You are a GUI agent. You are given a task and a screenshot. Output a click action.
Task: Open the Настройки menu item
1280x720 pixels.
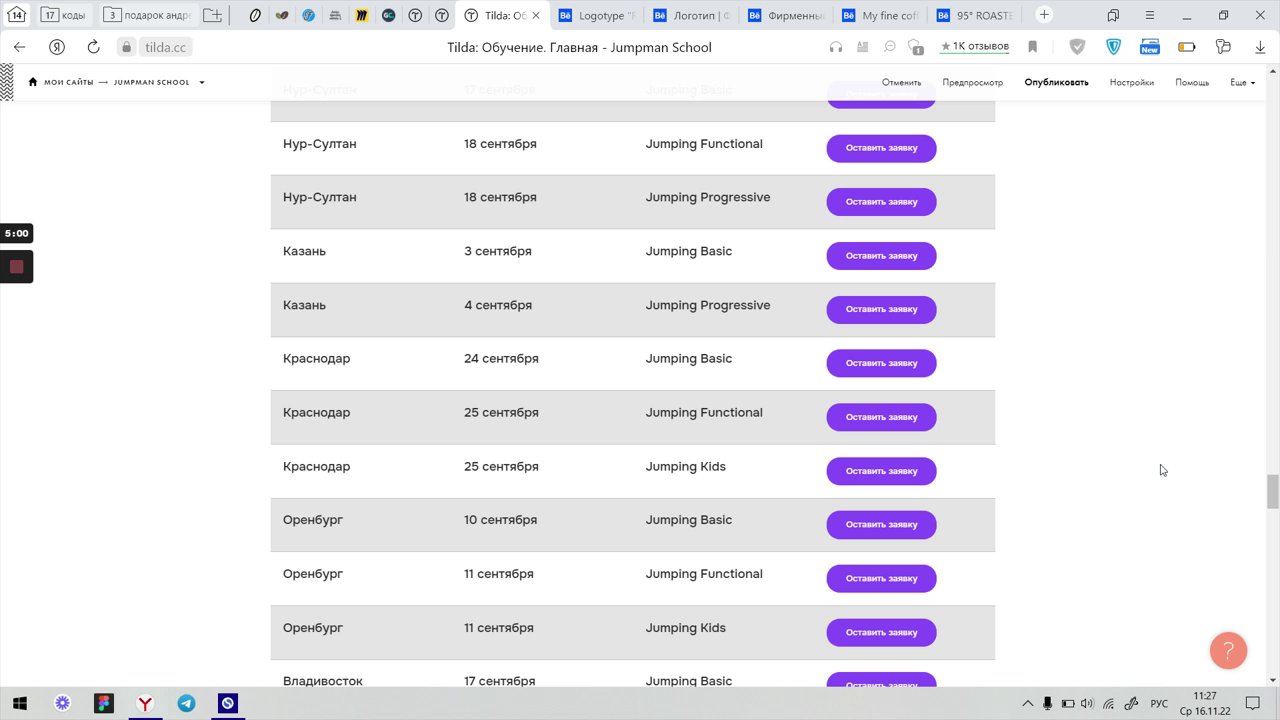(1131, 82)
